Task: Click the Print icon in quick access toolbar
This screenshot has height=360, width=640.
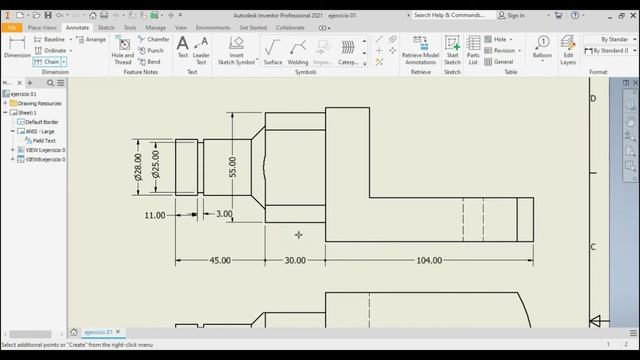Action: coord(104,15)
